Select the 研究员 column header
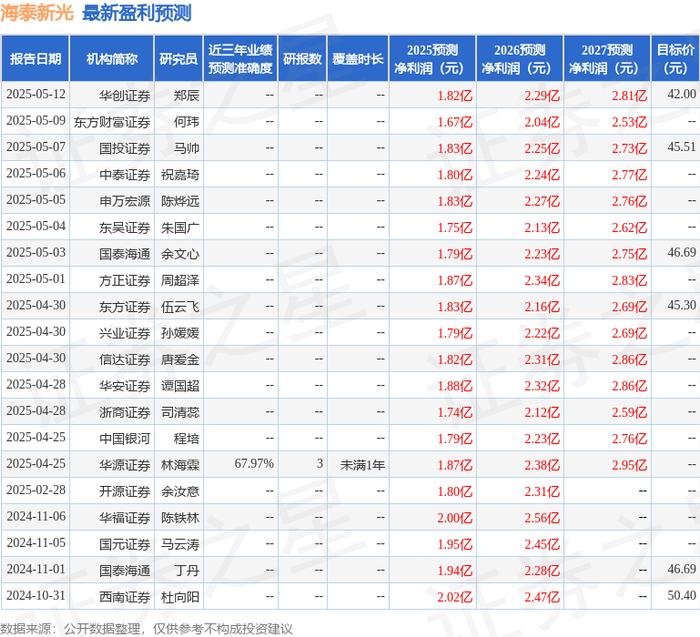 tap(179, 58)
